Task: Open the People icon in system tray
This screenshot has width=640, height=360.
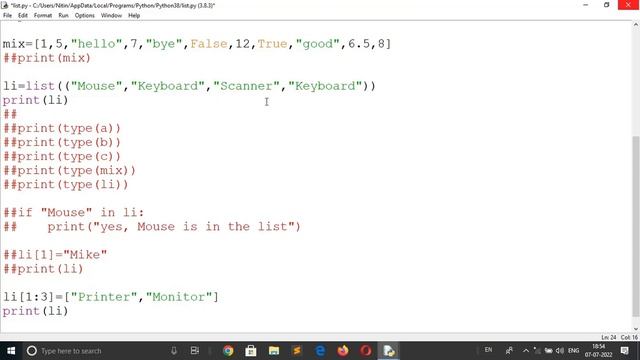Action: coord(509,350)
